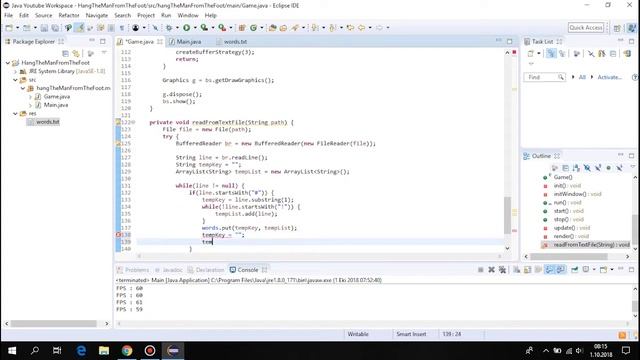Click the search magnifier in Task List Find box
This screenshot has width=640, height=360.
click(x=561, y=77)
